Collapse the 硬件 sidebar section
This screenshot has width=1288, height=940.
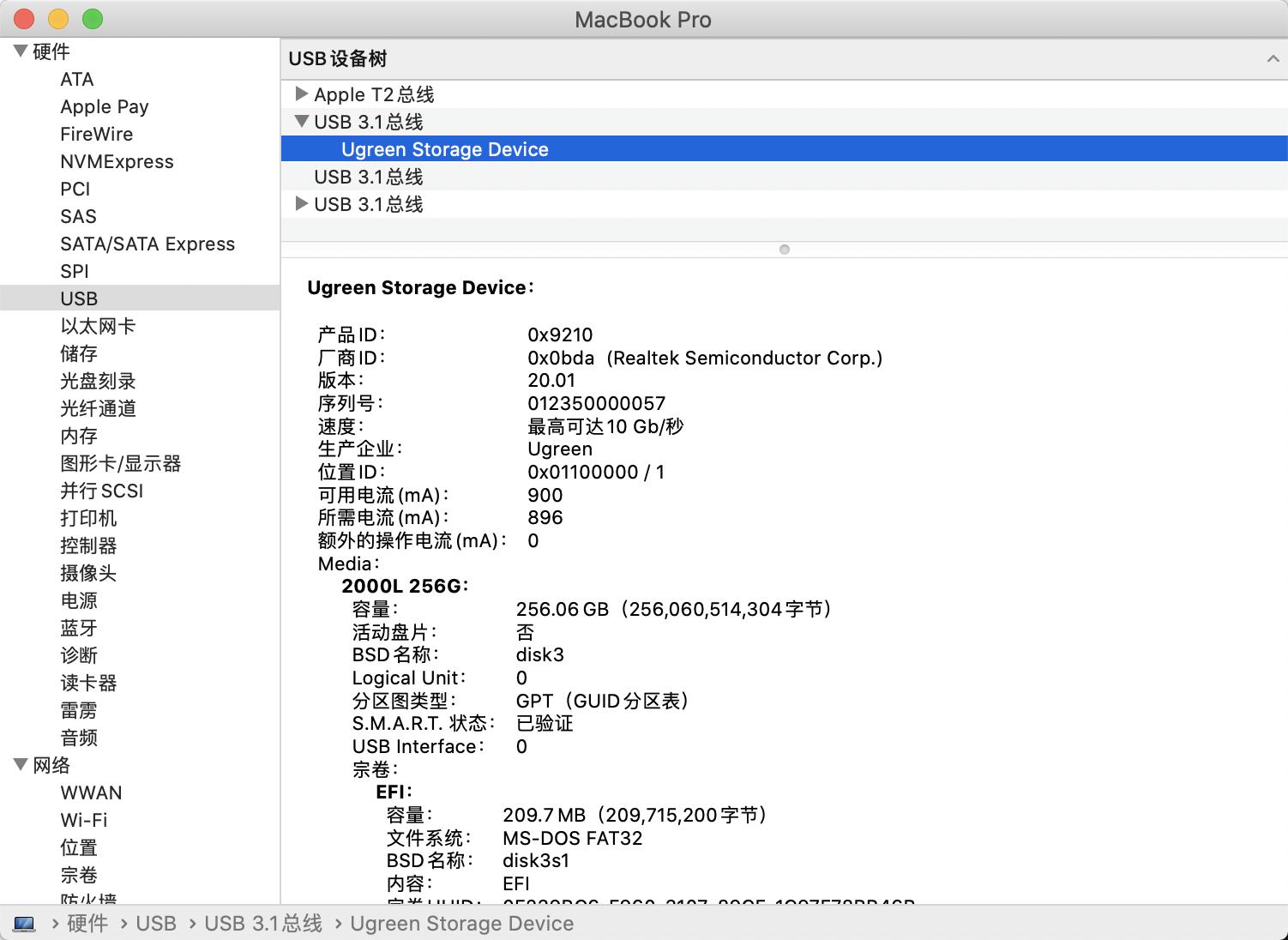(19, 51)
